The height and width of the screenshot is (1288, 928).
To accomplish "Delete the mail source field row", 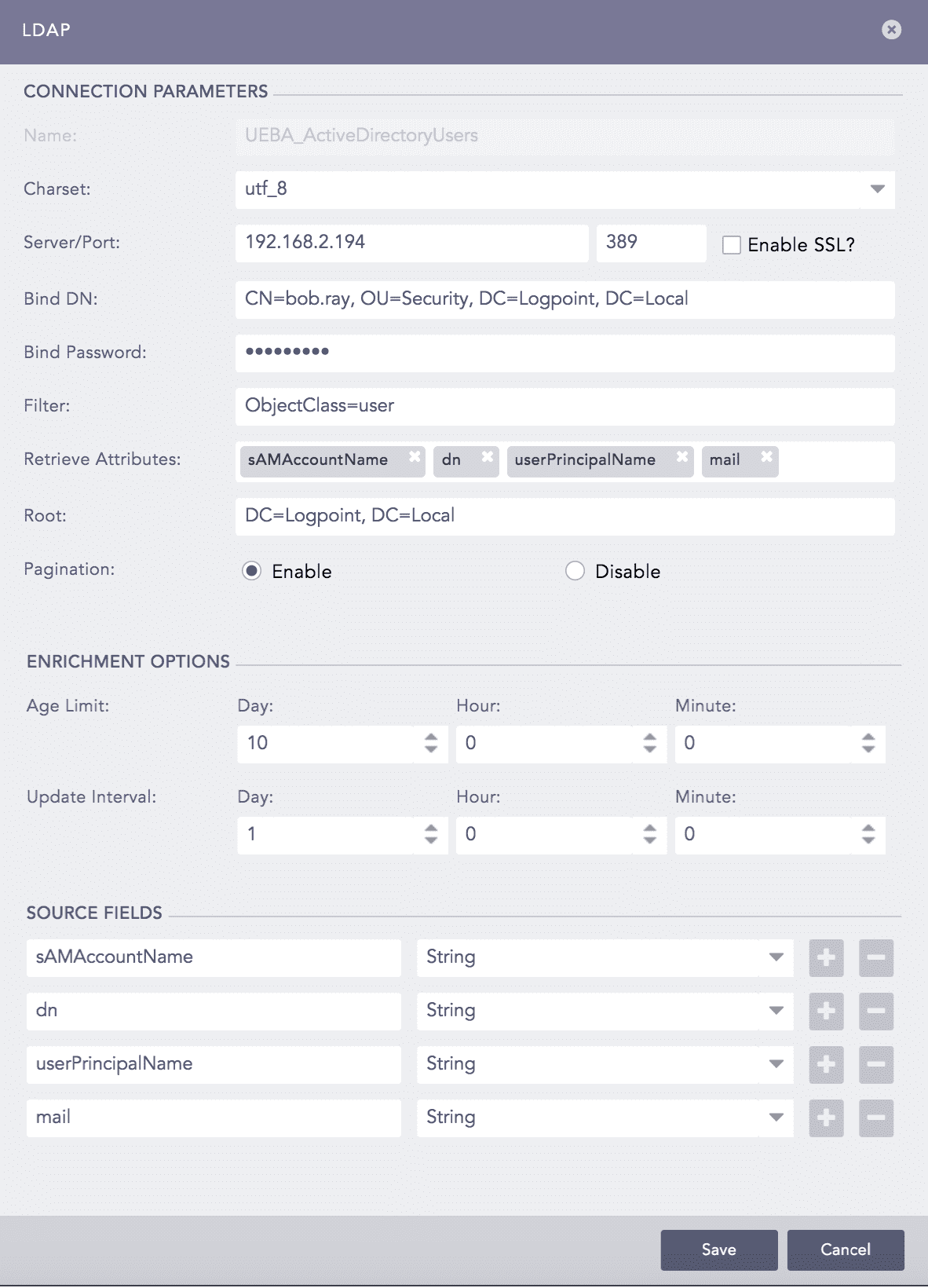I will 876,1118.
